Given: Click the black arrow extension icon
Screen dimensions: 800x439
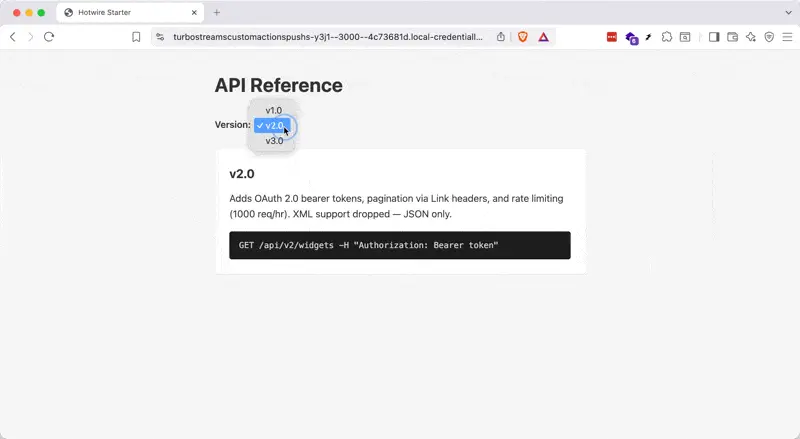Looking at the screenshot, I should (648, 37).
